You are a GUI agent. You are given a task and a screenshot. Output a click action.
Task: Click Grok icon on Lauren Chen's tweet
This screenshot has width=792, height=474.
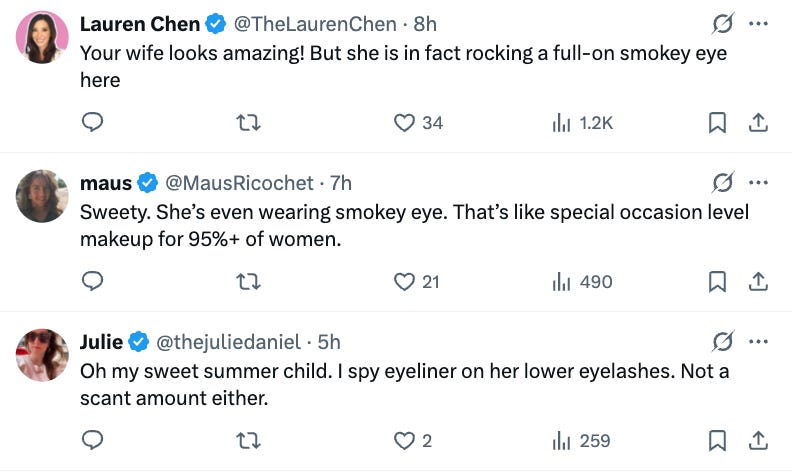click(721, 23)
